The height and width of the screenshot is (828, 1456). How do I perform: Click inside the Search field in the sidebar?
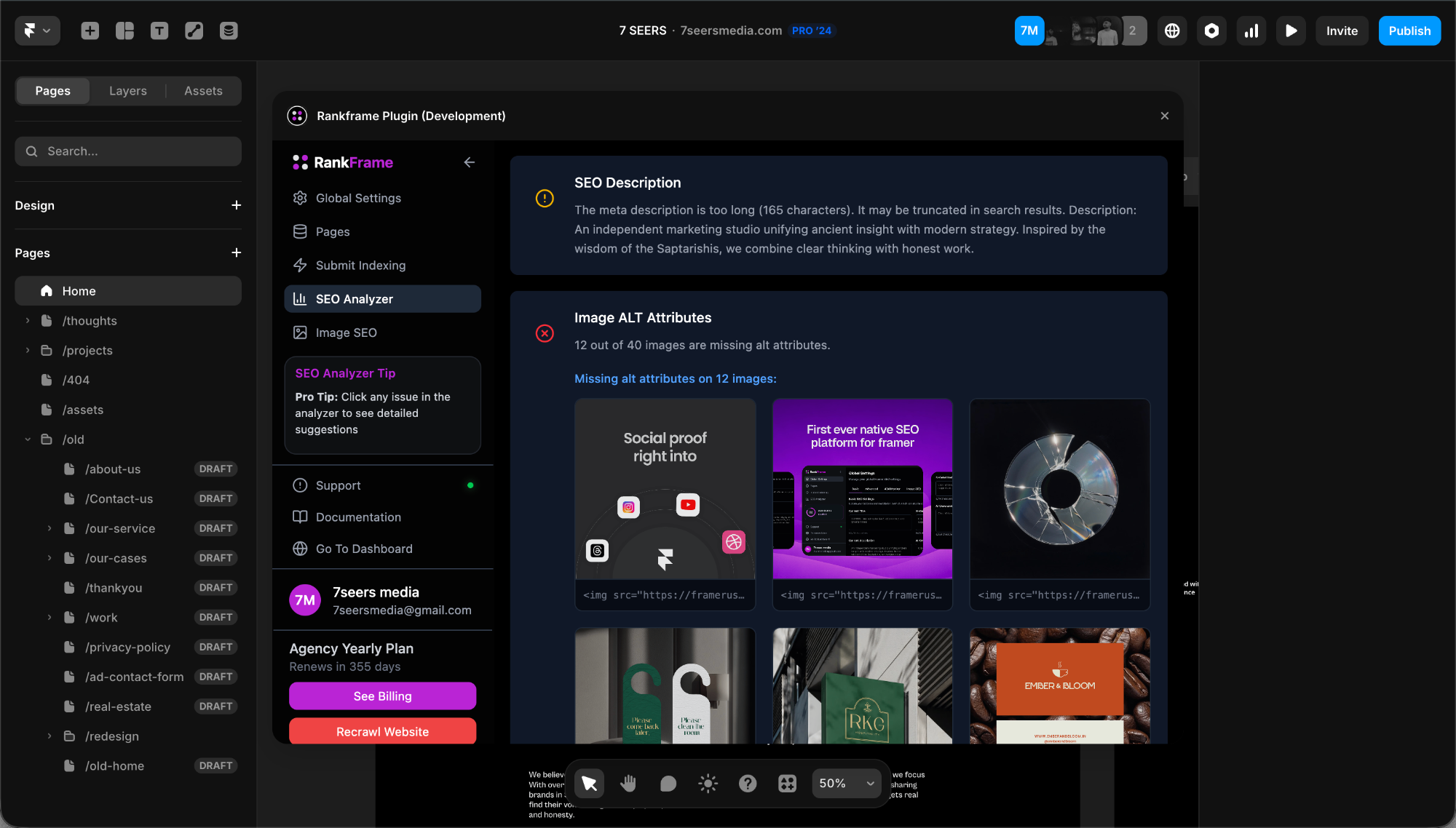128,151
